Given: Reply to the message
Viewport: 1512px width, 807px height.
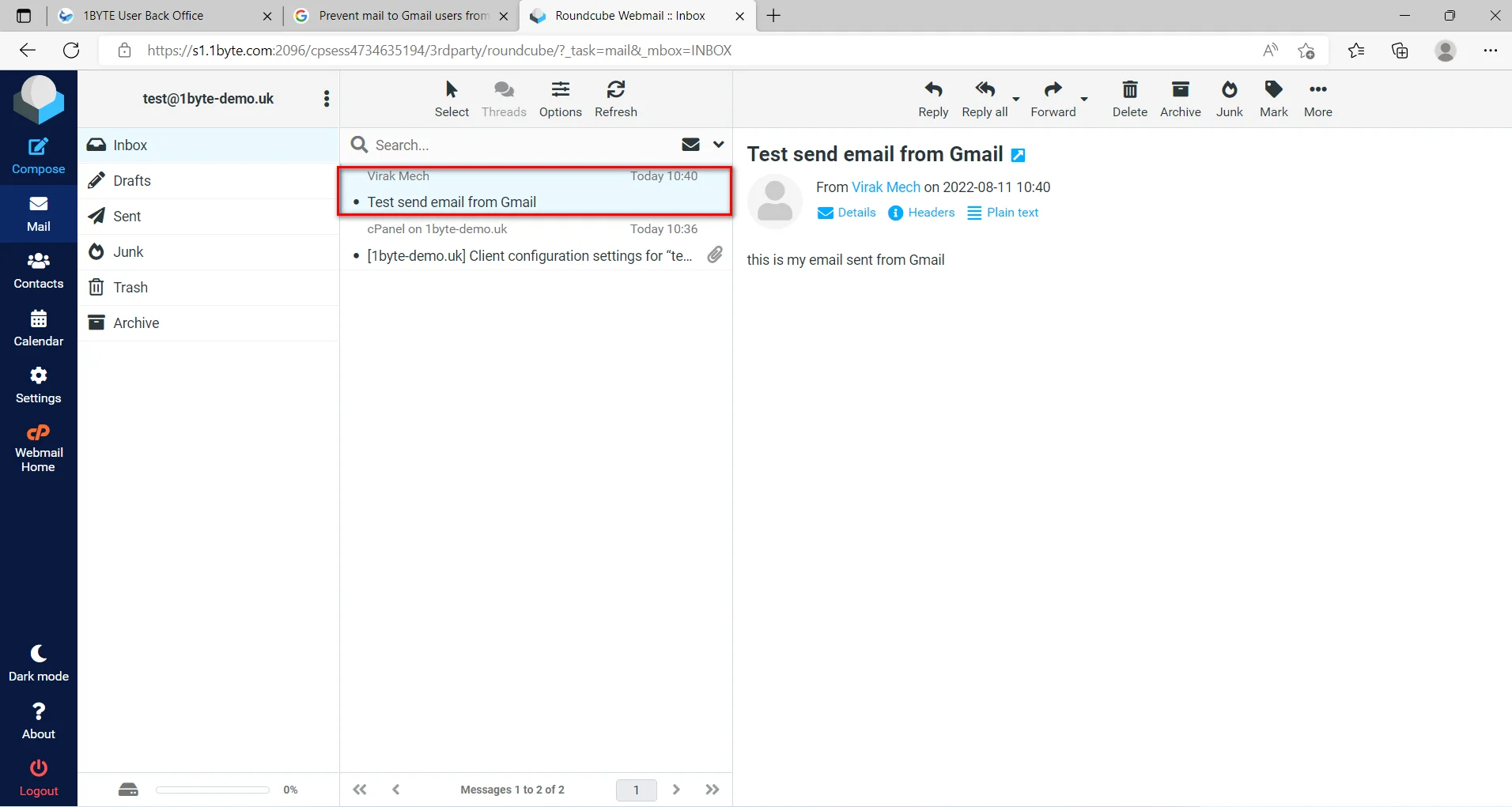Looking at the screenshot, I should pyautogui.click(x=933, y=99).
